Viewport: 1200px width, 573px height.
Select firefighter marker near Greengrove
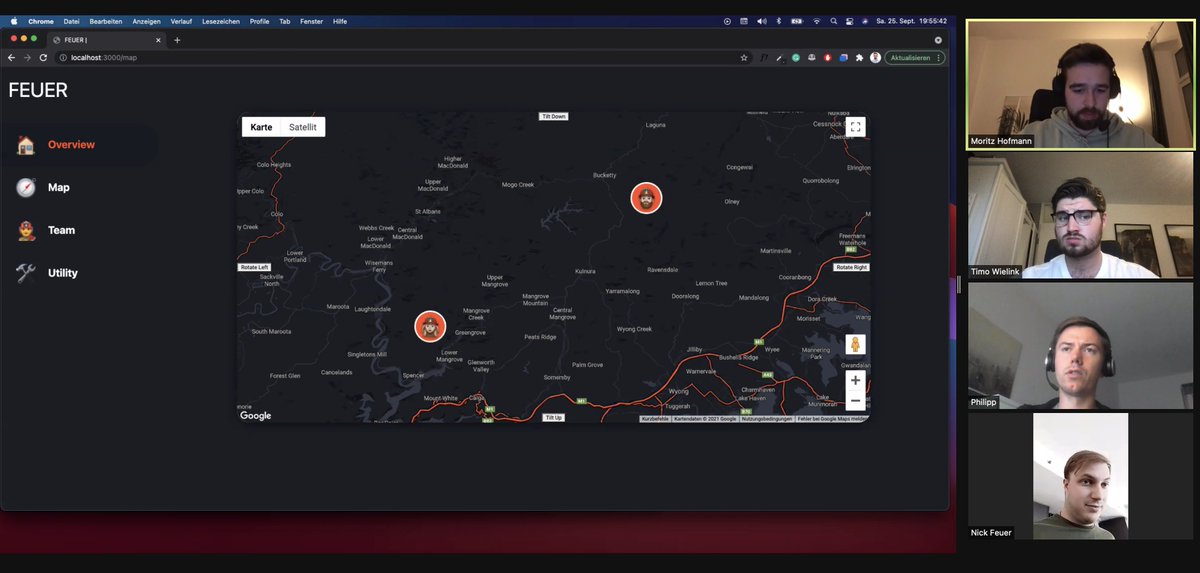point(430,326)
